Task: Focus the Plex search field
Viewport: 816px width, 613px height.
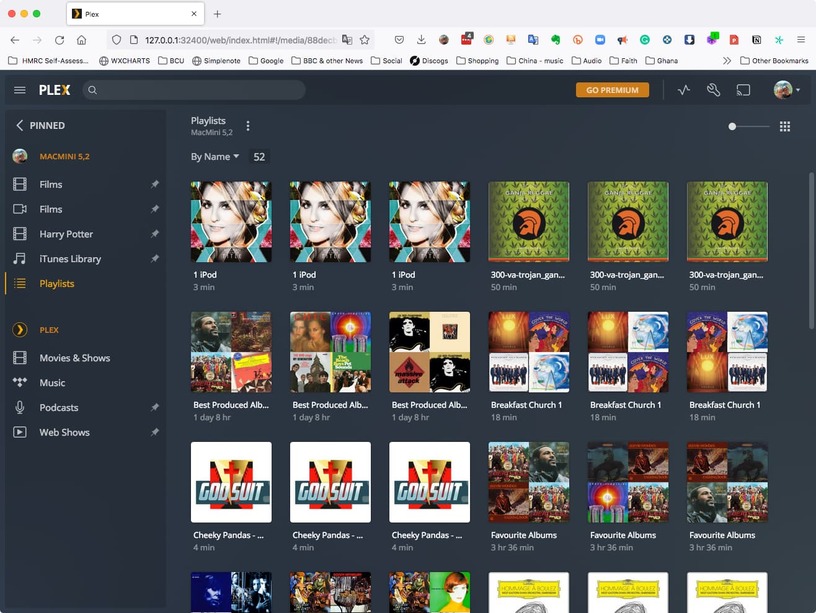Action: (x=194, y=90)
